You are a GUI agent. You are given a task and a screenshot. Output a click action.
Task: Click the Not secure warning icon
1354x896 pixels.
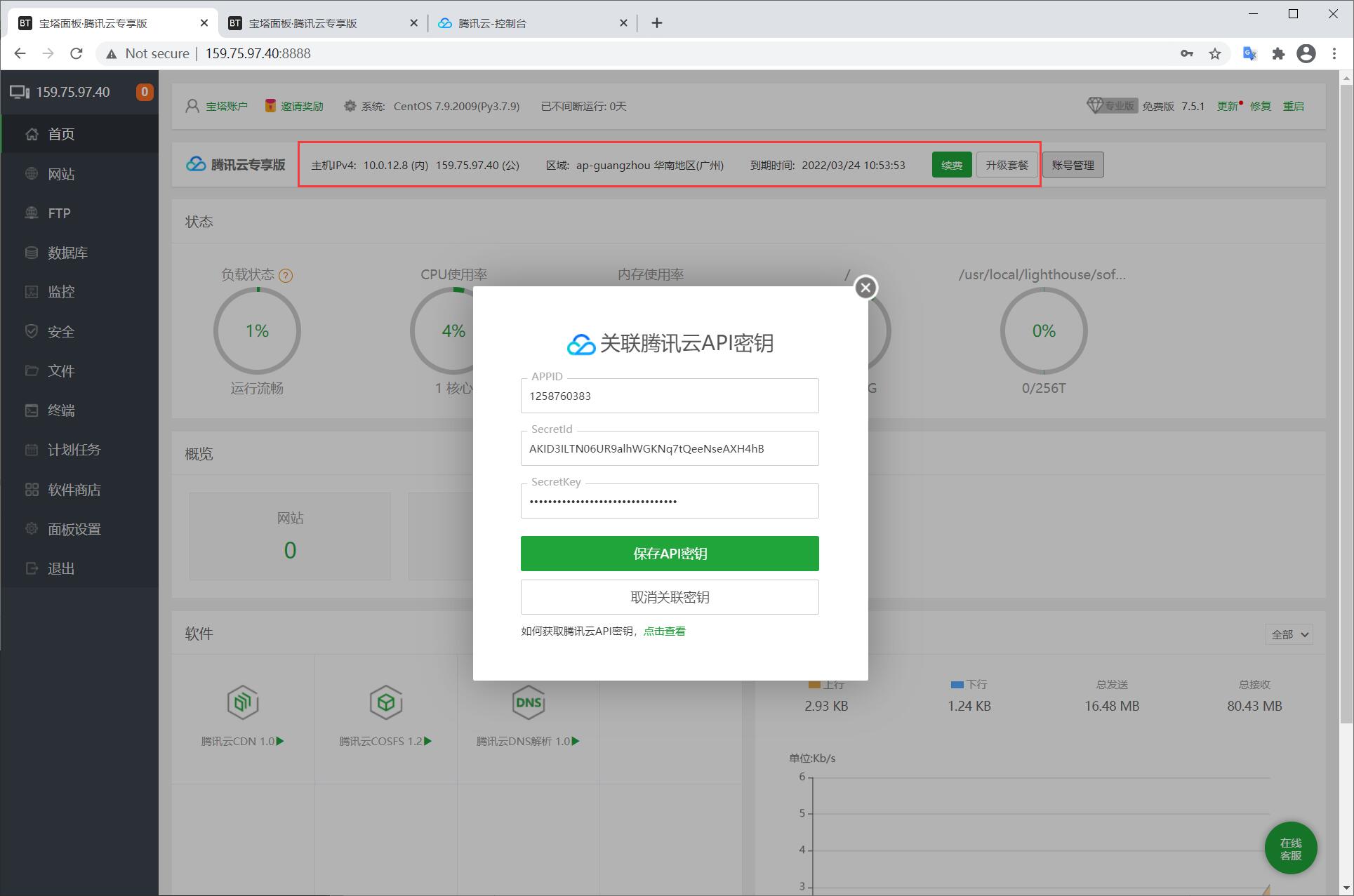point(111,54)
